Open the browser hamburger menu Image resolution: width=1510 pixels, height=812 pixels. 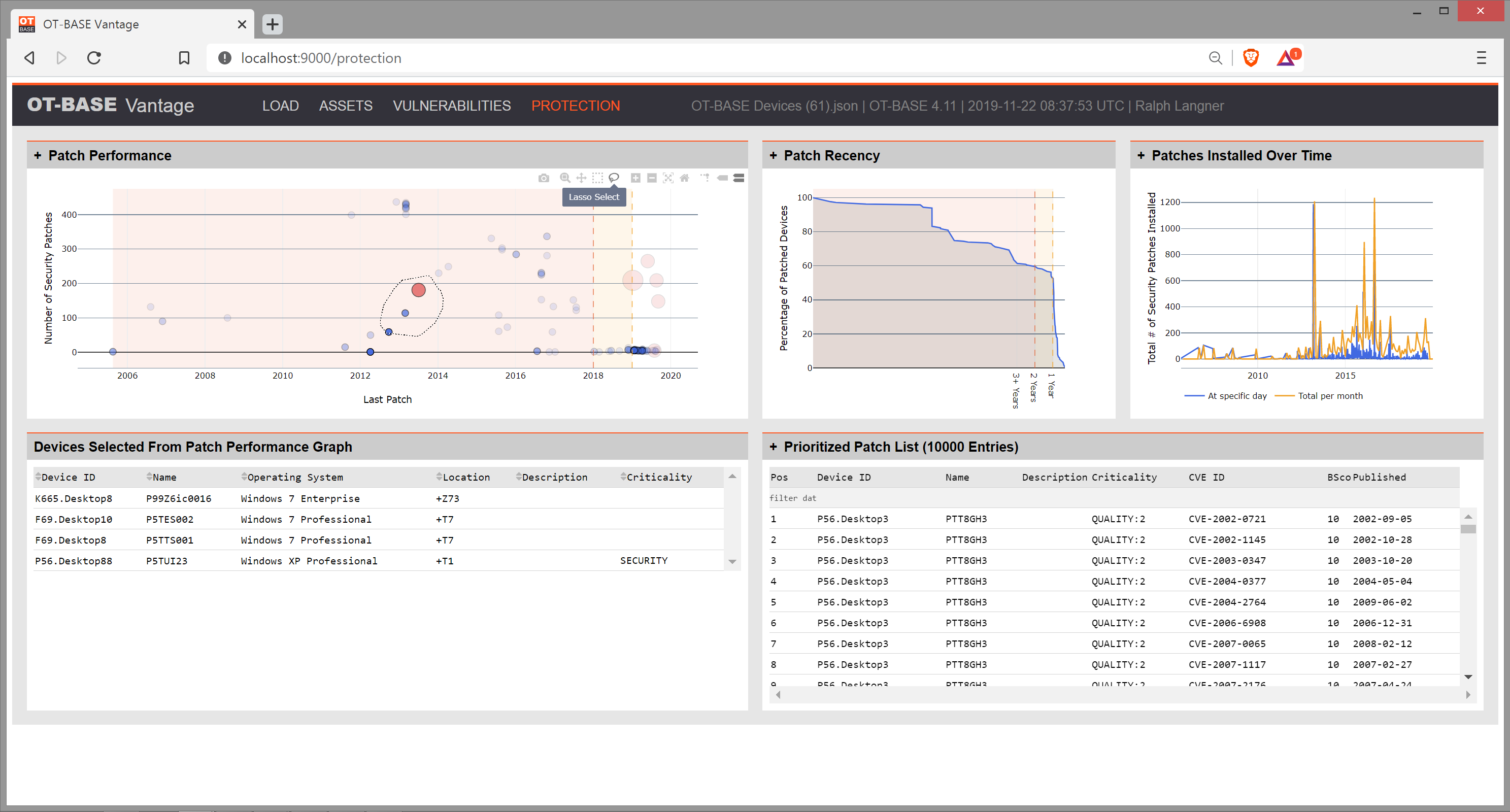(x=1481, y=57)
